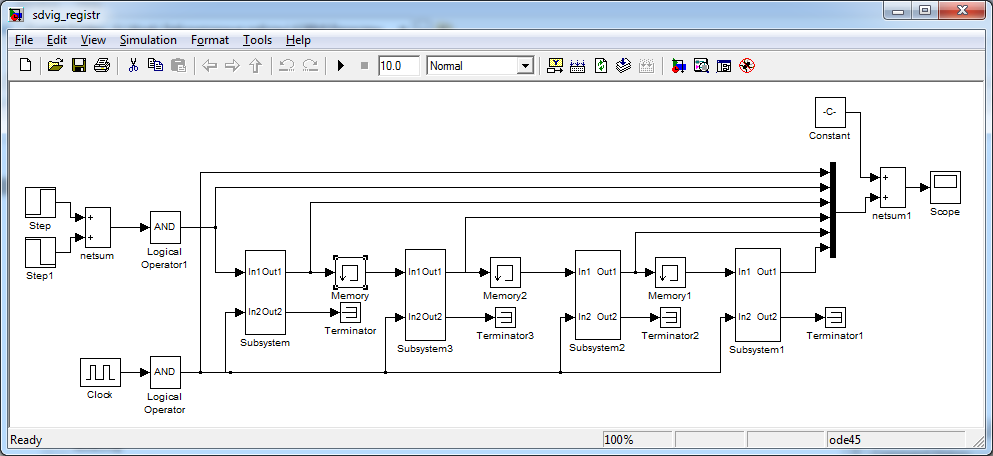The height and width of the screenshot is (456, 993).
Task: Start simulation with the play button
Action: point(341,65)
